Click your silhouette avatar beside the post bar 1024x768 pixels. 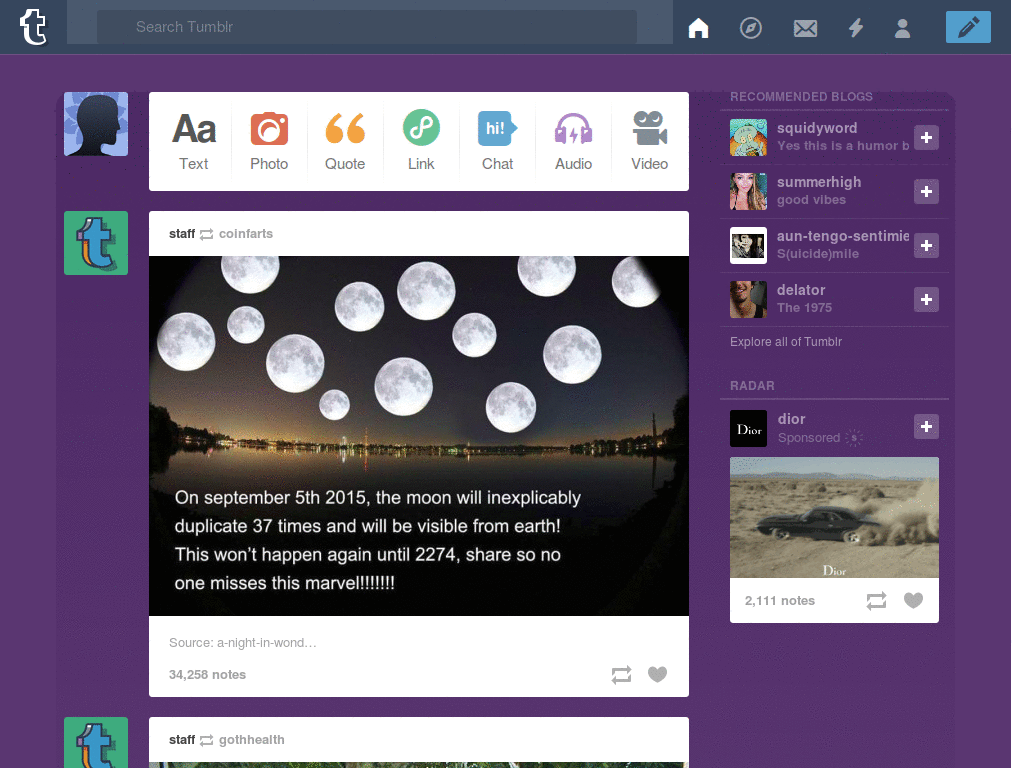coord(96,124)
